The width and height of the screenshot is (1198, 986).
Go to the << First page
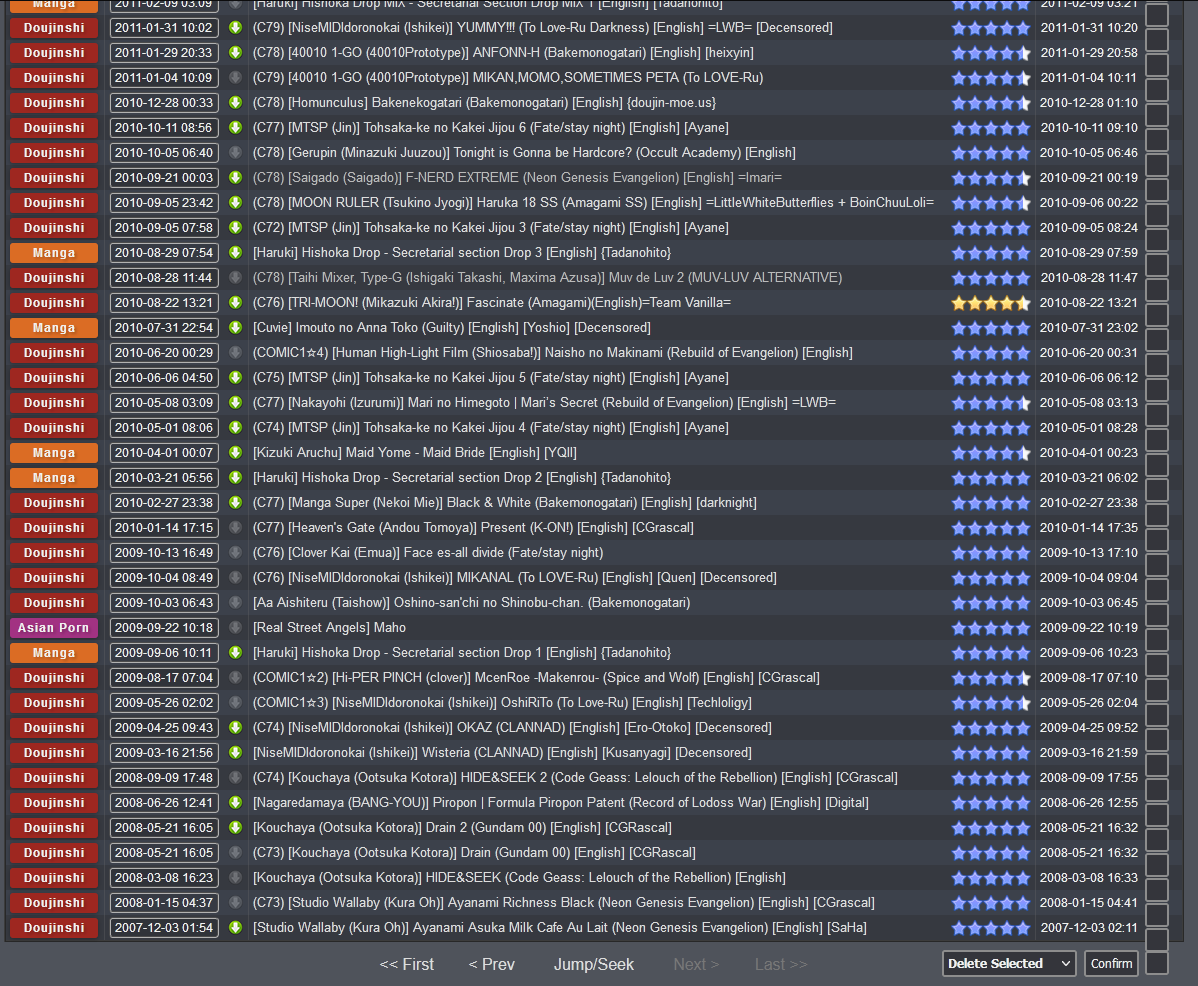click(406, 965)
